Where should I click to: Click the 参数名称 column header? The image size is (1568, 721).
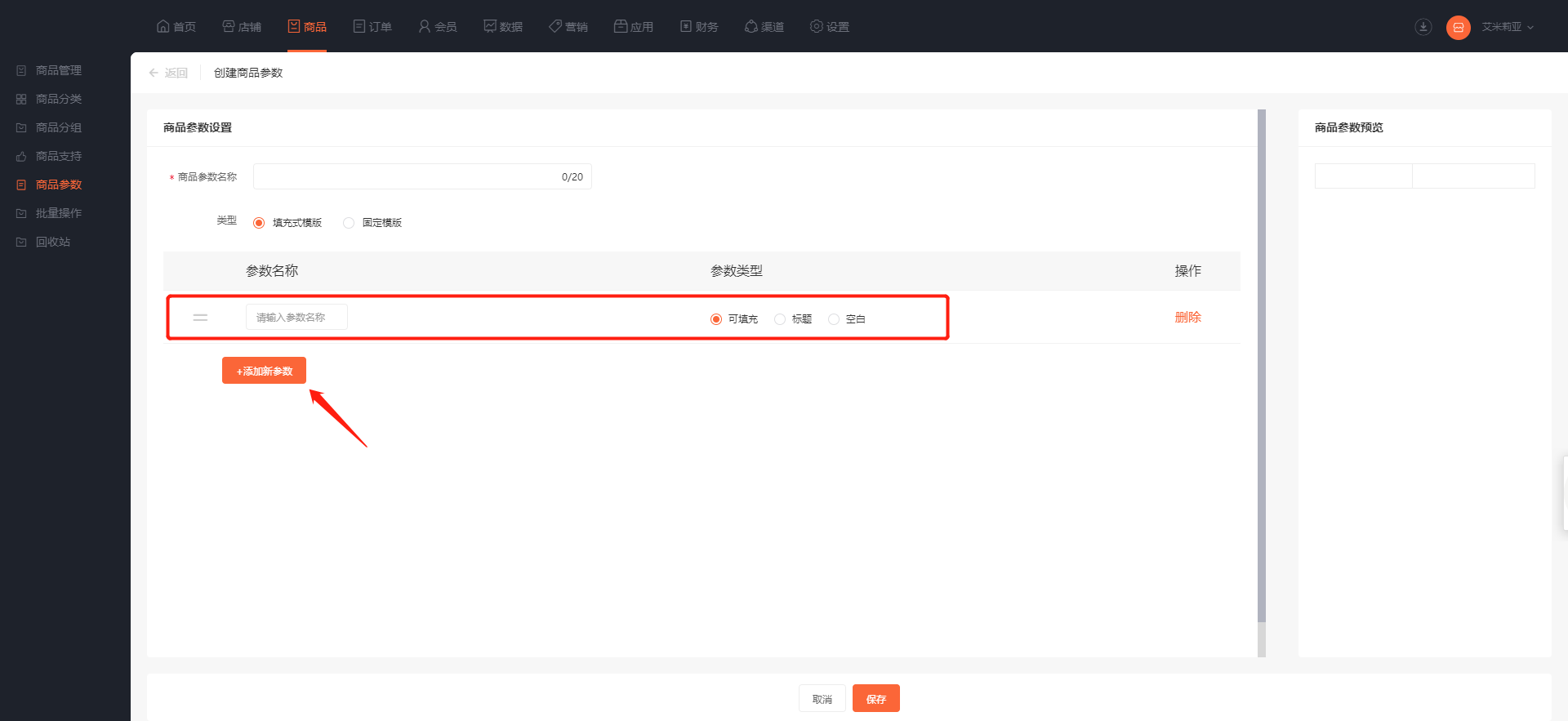click(x=272, y=270)
